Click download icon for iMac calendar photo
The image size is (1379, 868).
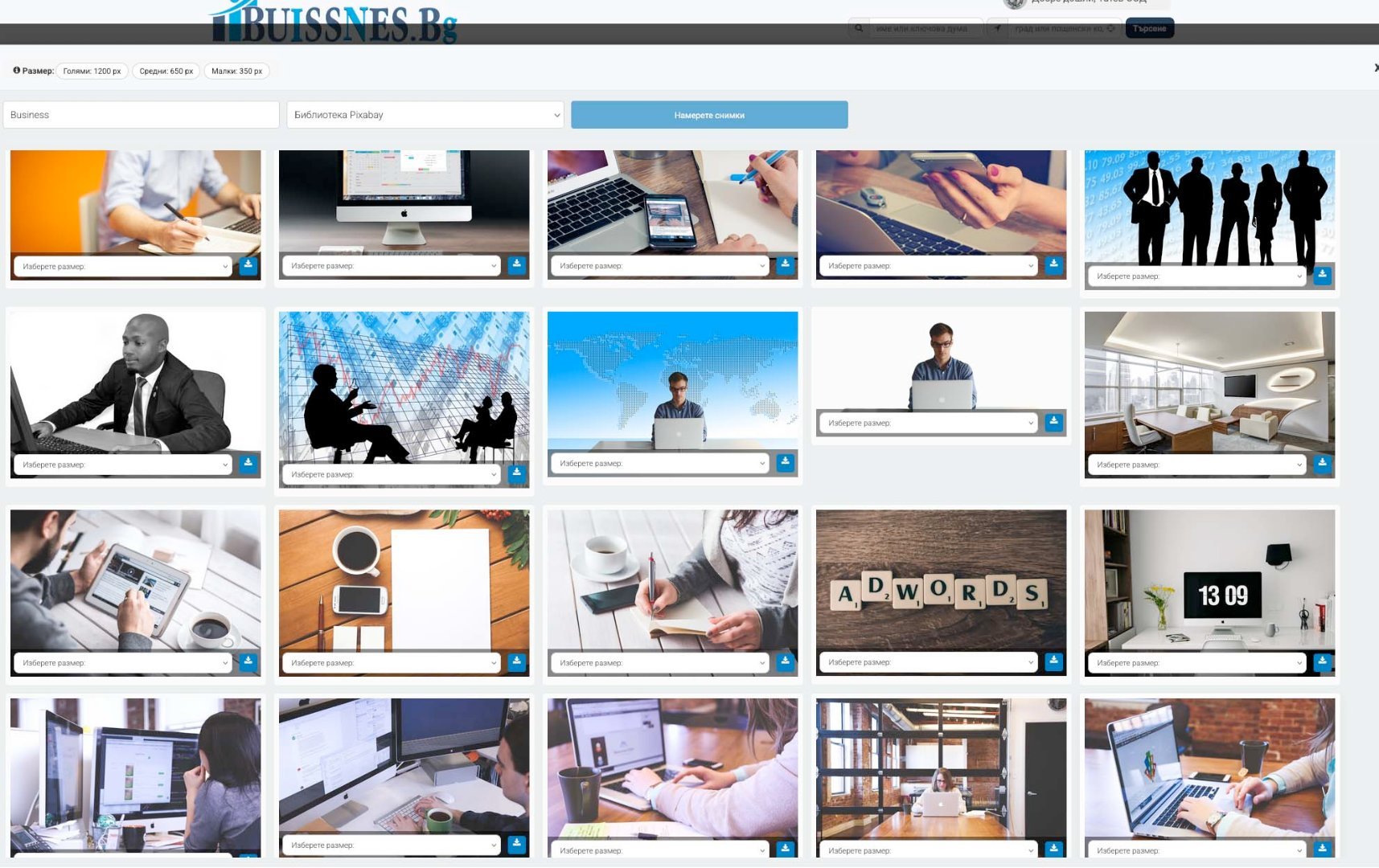pos(516,265)
